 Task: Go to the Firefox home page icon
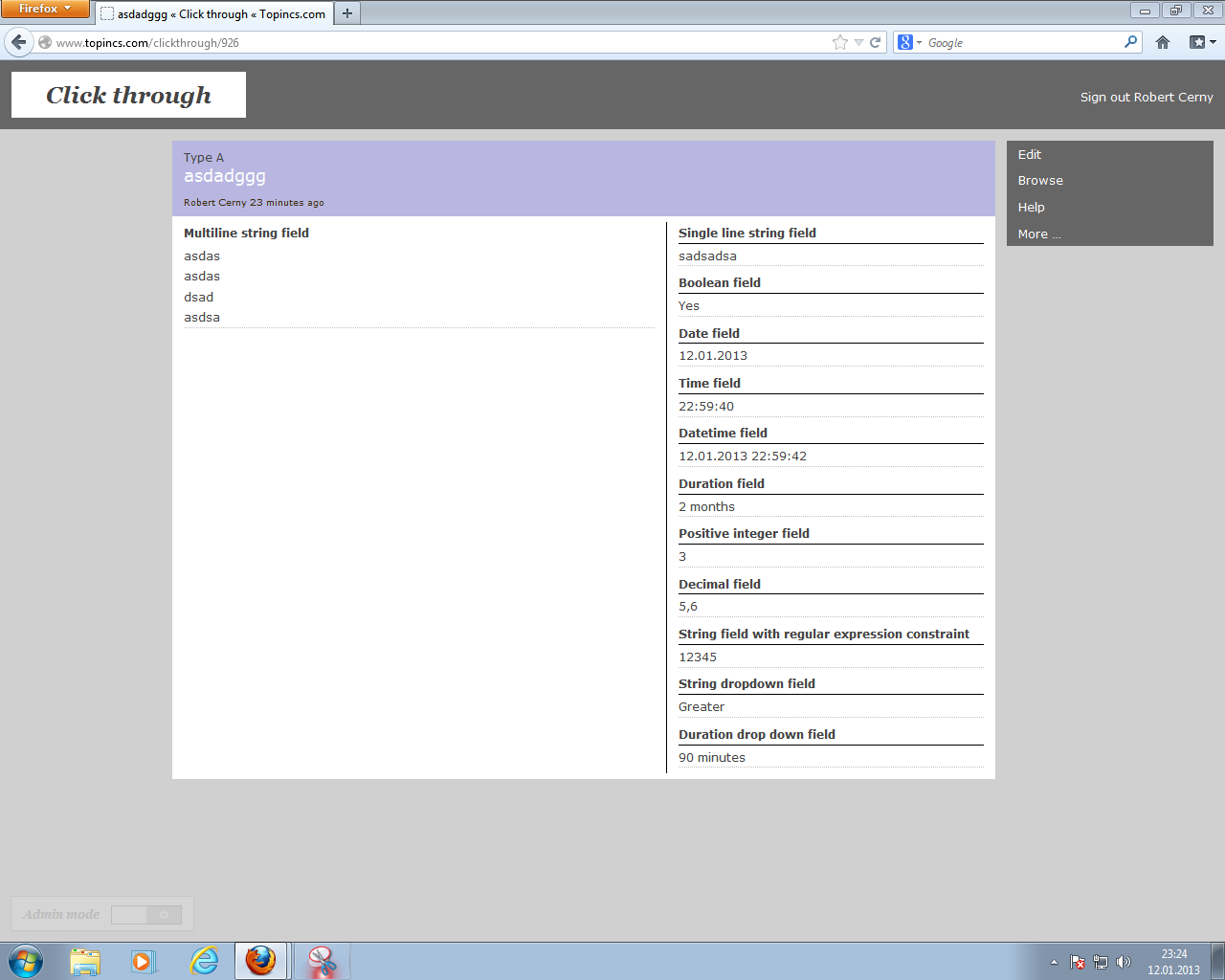1163,42
